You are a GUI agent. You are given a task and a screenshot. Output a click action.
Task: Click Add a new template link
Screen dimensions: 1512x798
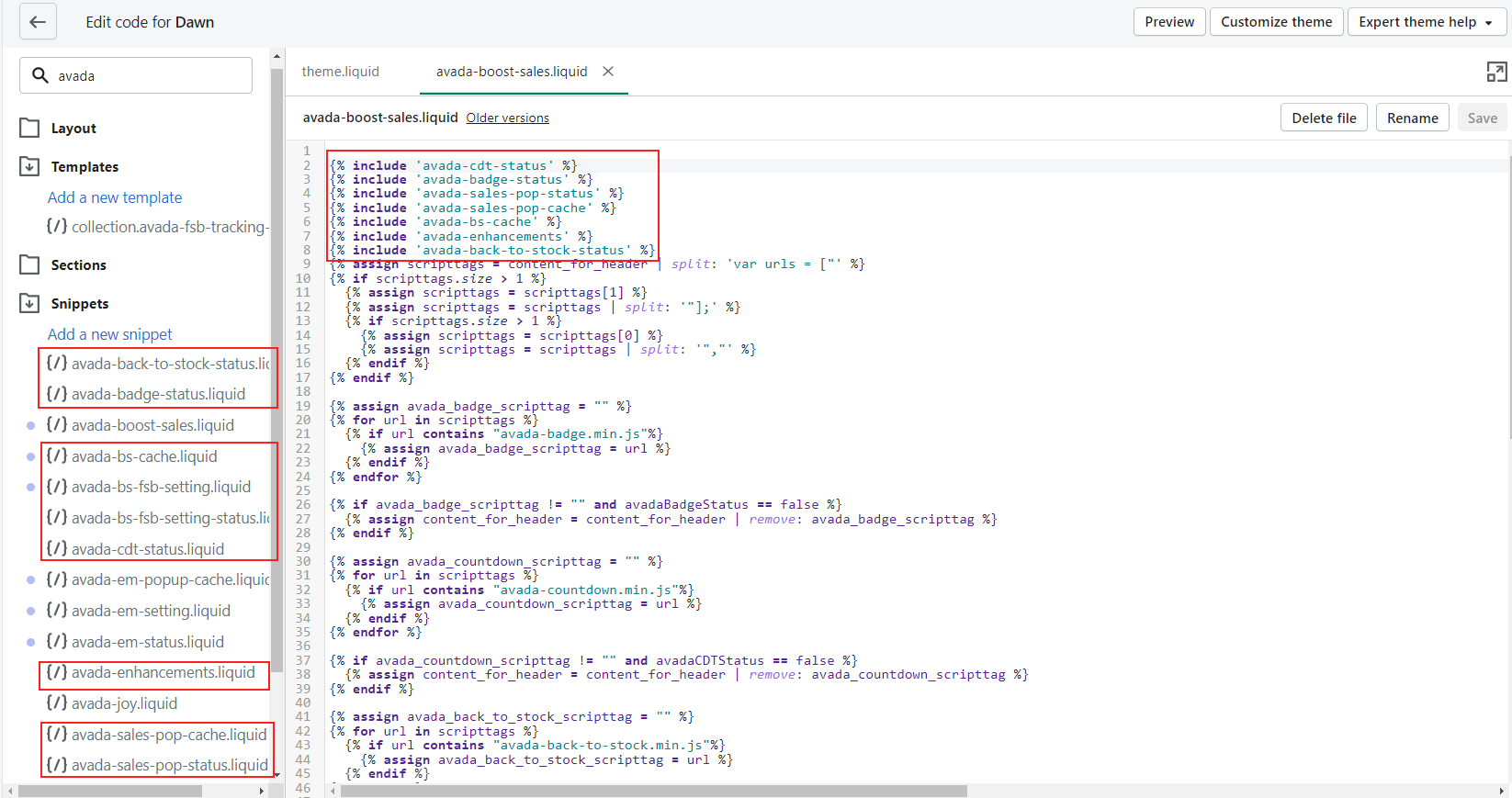tap(115, 197)
